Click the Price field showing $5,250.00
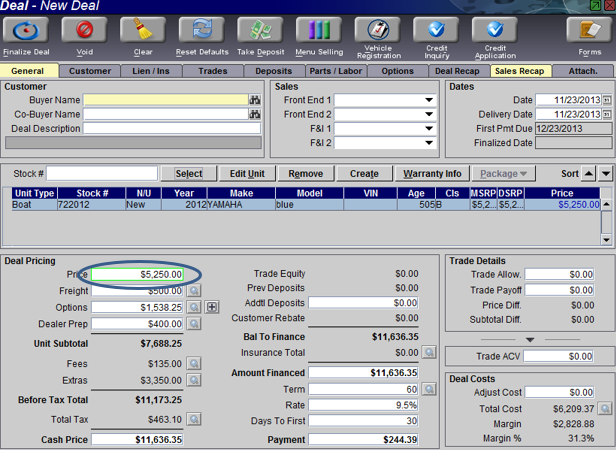Viewport: 616px width, 450px height. tap(137, 274)
